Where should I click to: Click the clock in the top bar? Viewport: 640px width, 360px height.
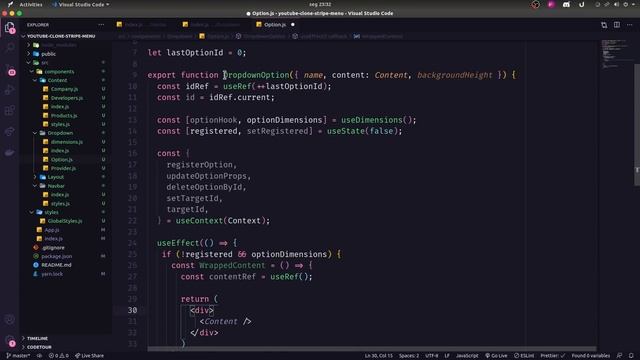click(x=320, y=4)
